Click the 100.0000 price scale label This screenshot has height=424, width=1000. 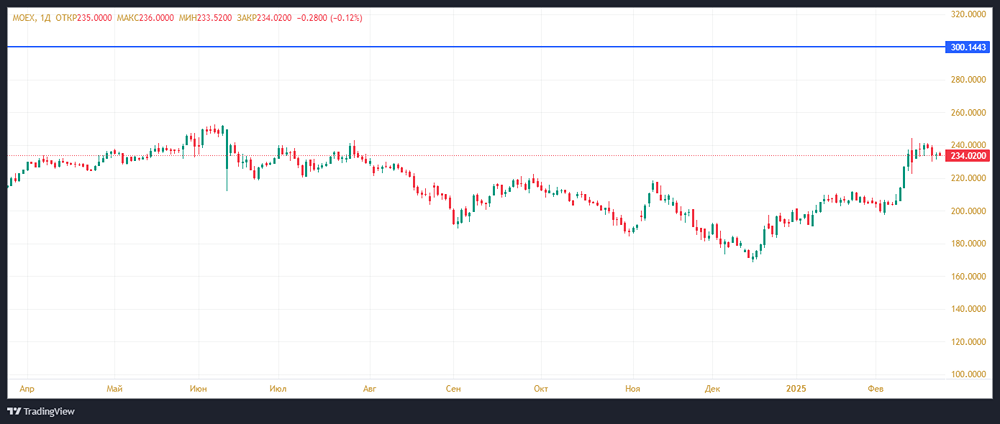click(968, 374)
